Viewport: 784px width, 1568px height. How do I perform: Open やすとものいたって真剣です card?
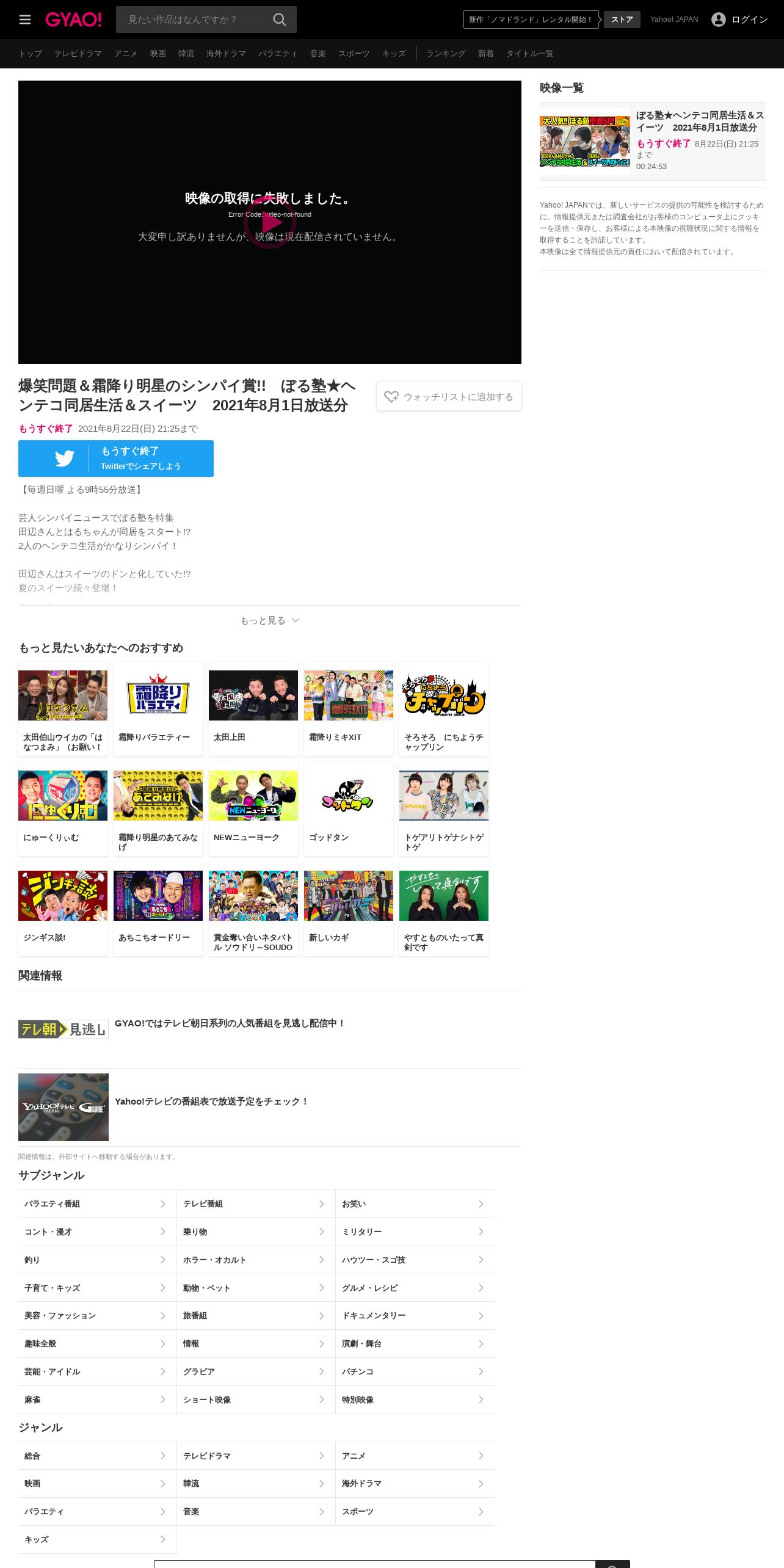click(444, 909)
